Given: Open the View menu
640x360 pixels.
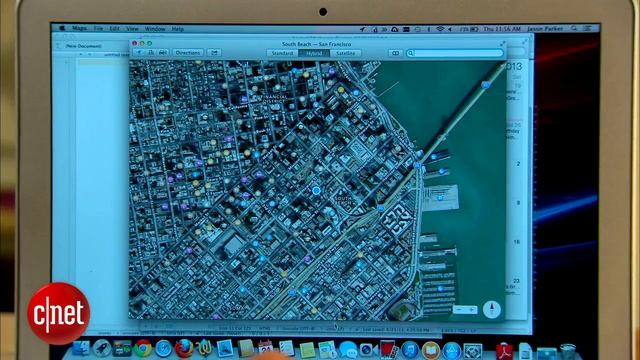Looking at the screenshot, I should [132, 29].
